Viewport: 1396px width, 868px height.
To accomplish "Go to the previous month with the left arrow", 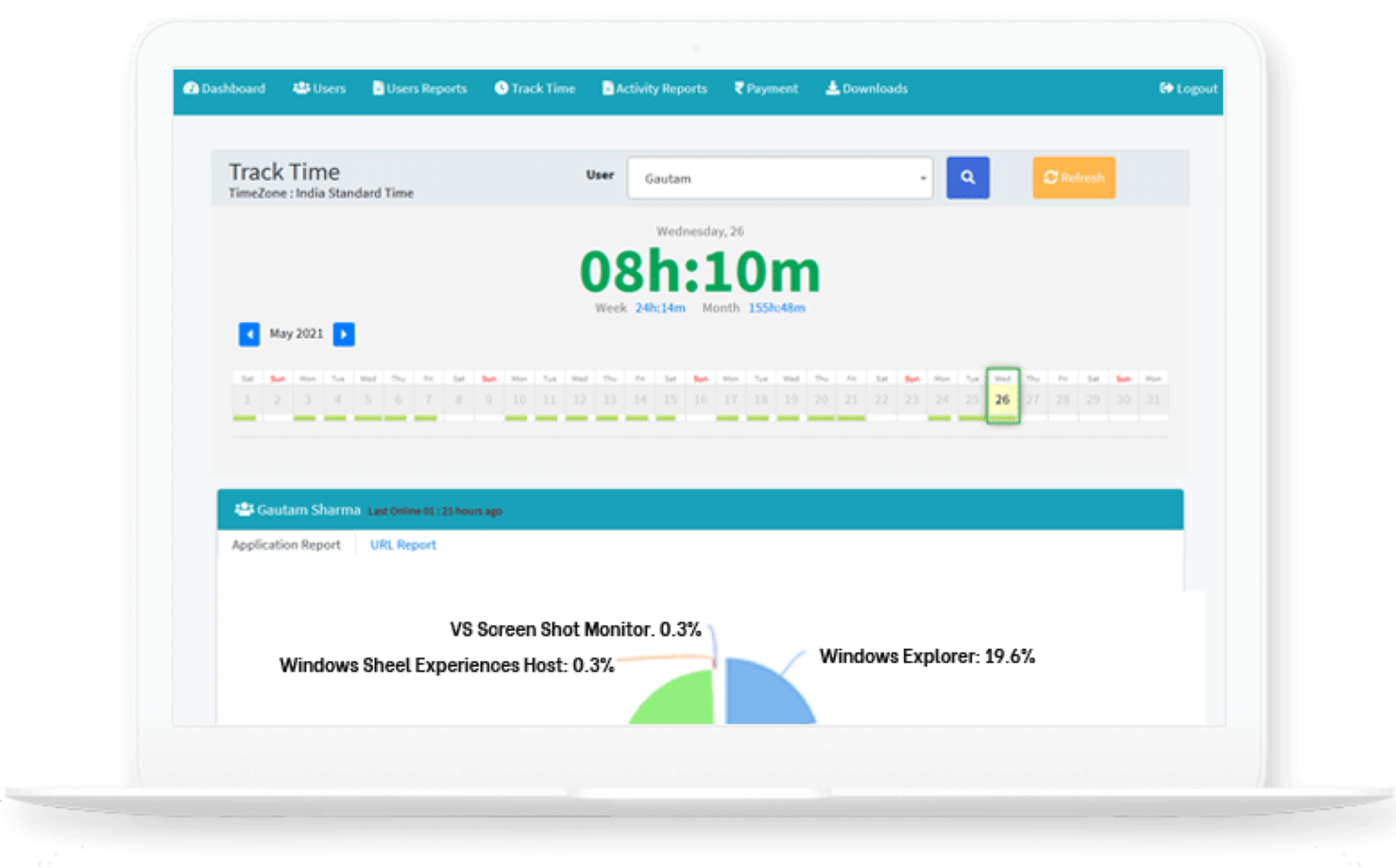I will (x=249, y=334).
